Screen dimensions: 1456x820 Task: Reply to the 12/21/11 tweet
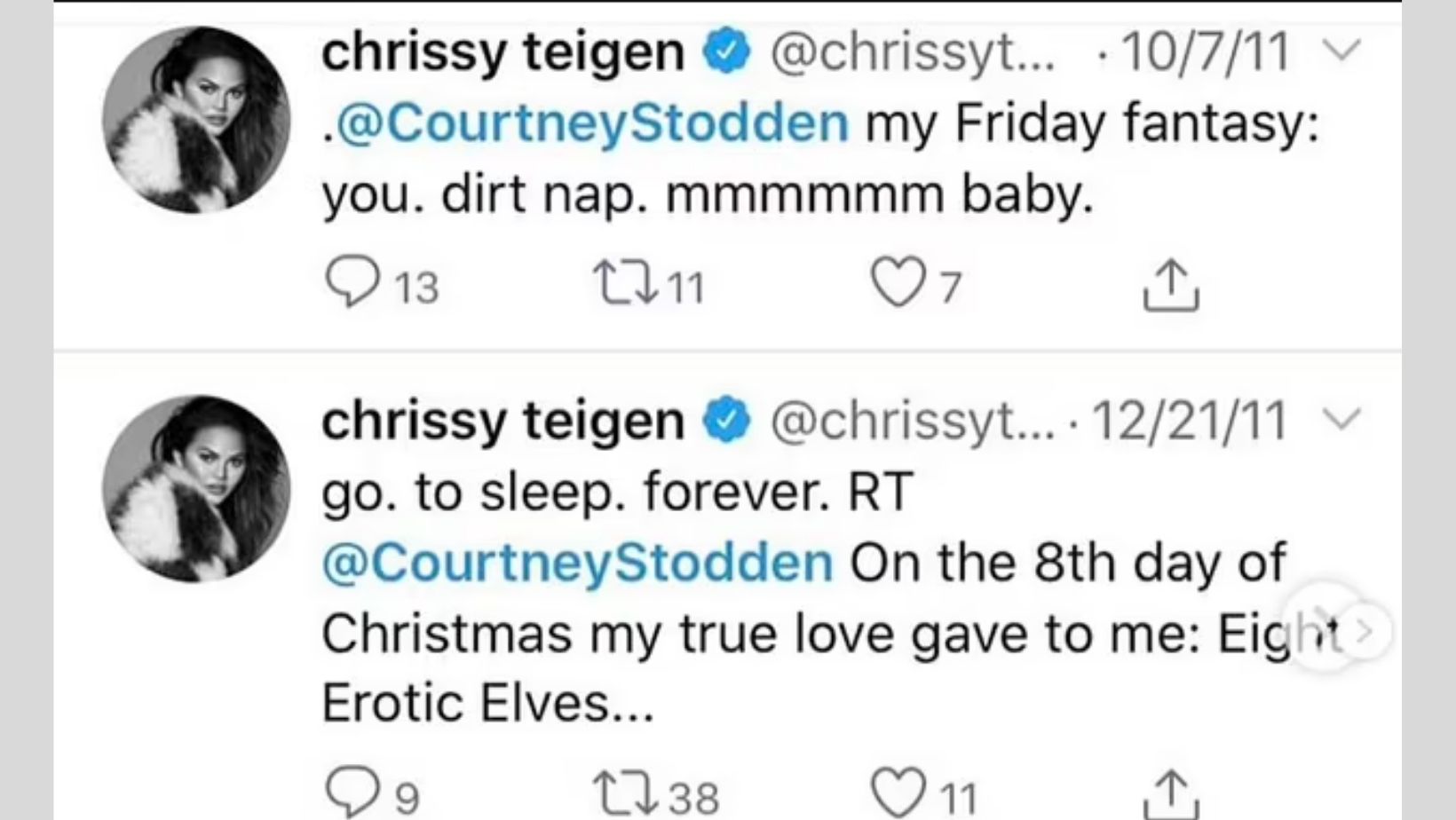pos(352,792)
